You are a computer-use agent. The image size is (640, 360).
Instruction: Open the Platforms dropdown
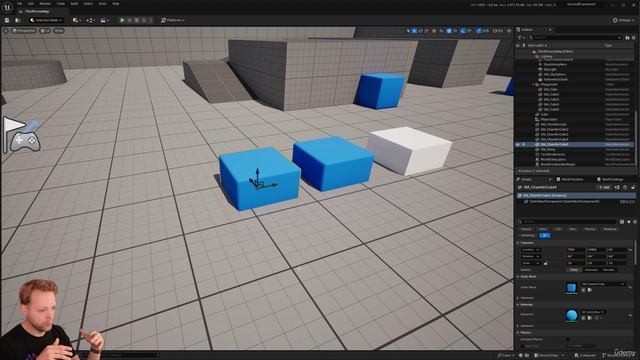(173, 20)
